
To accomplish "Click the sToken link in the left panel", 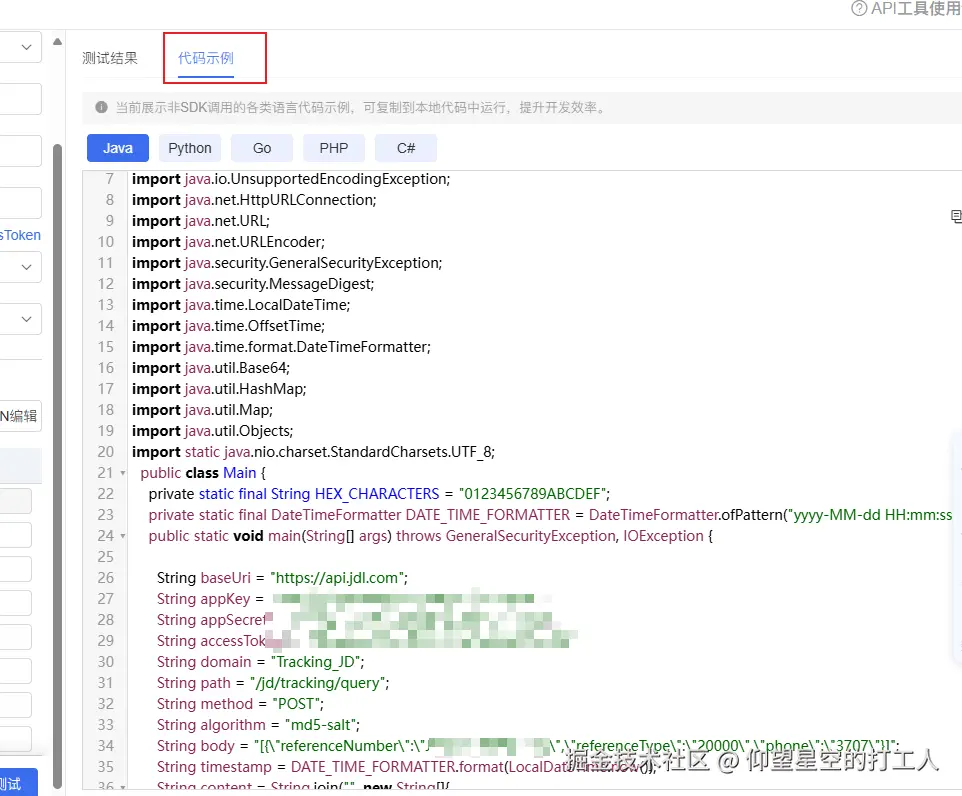I will click(20, 235).
